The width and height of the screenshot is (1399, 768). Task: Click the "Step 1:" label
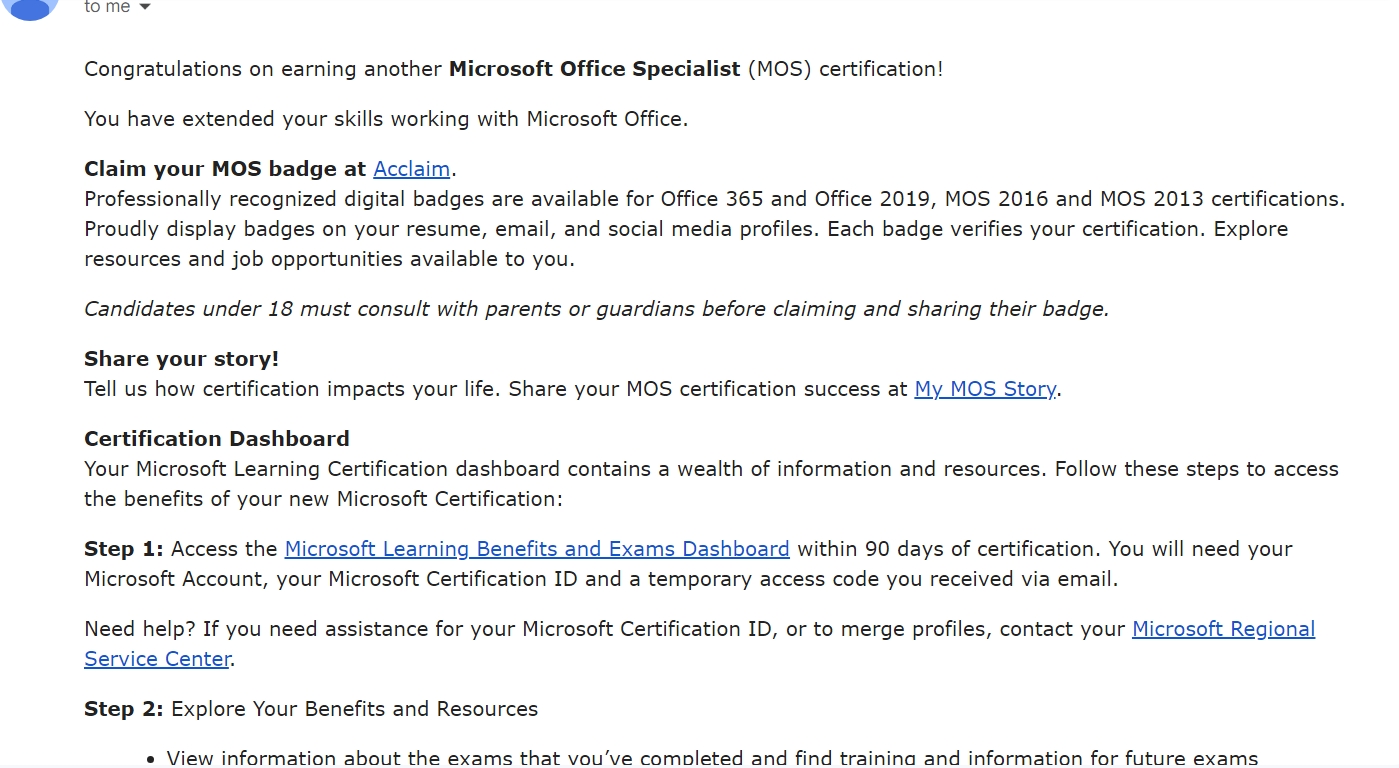click(x=124, y=549)
